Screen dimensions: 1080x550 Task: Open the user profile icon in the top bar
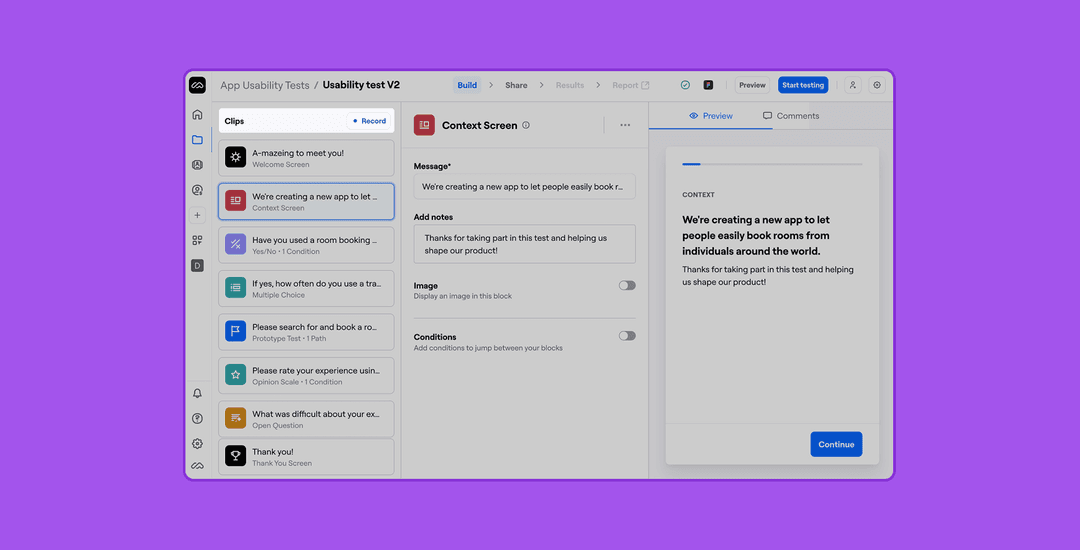point(853,85)
